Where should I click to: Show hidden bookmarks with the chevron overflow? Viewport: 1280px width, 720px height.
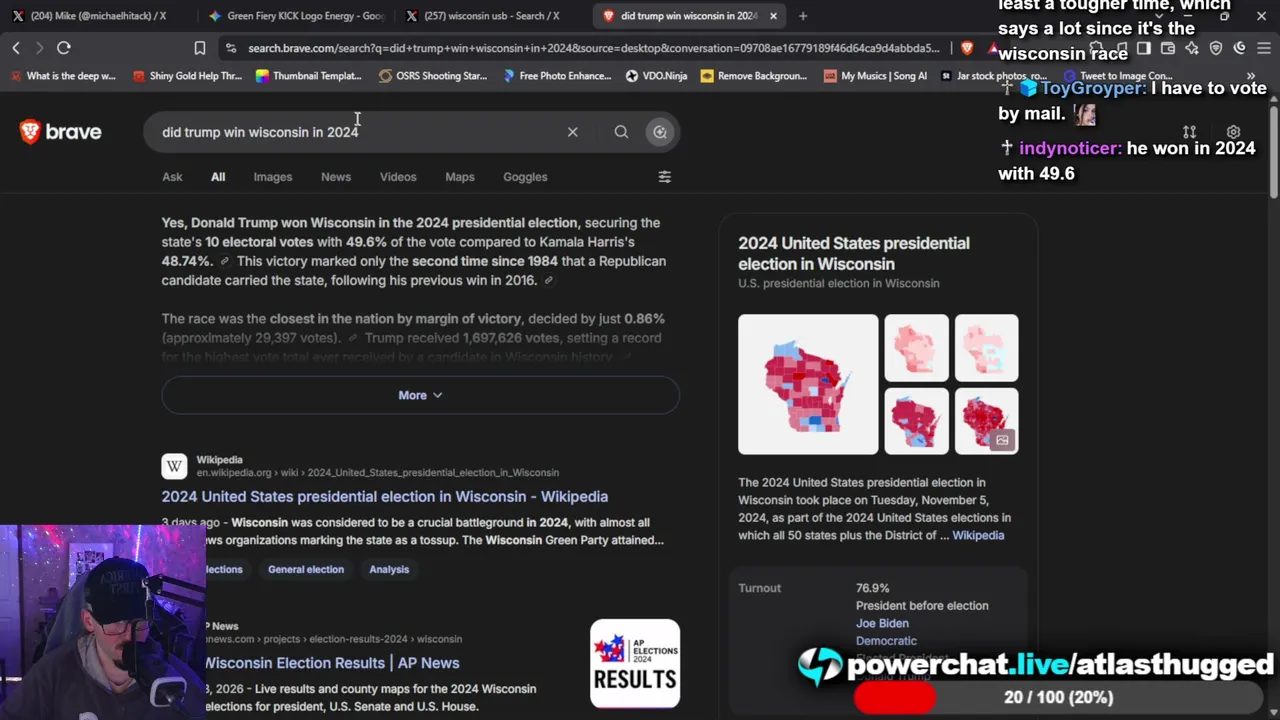point(1251,76)
